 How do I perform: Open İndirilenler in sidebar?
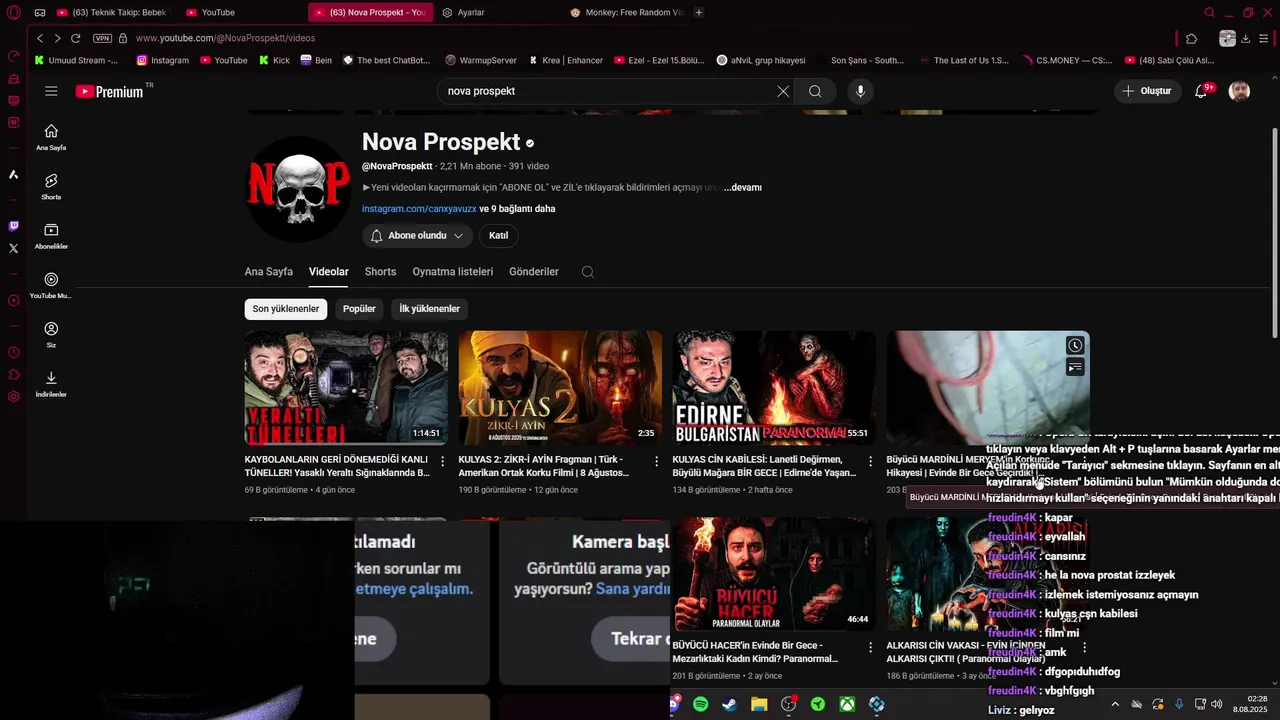click(x=51, y=384)
